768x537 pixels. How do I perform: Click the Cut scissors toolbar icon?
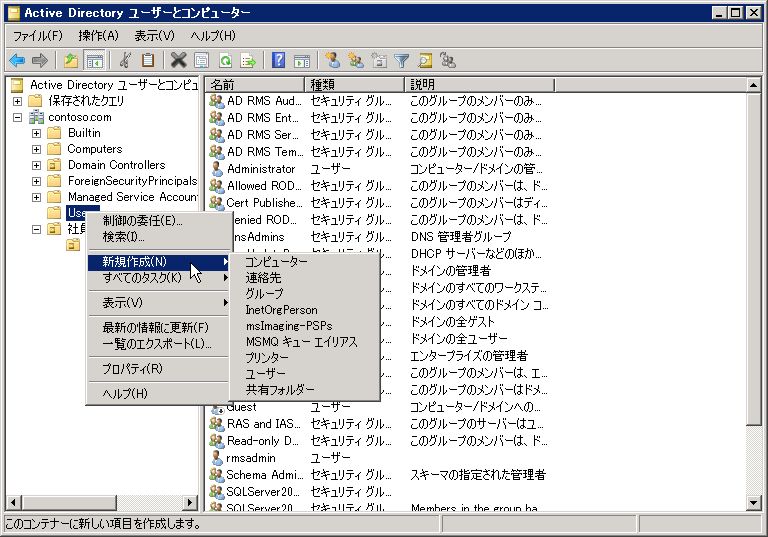tap(125, 60)
